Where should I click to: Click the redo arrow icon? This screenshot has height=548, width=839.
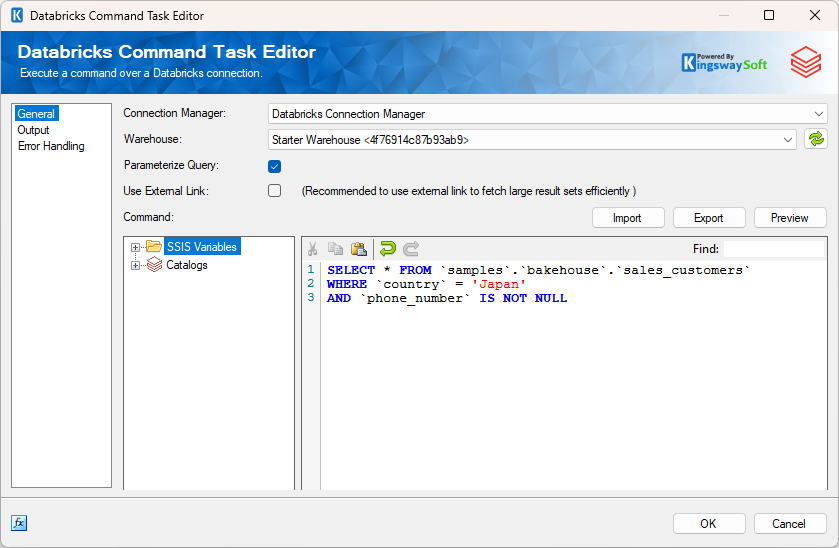pyautogui.click(x=411, y=249)
